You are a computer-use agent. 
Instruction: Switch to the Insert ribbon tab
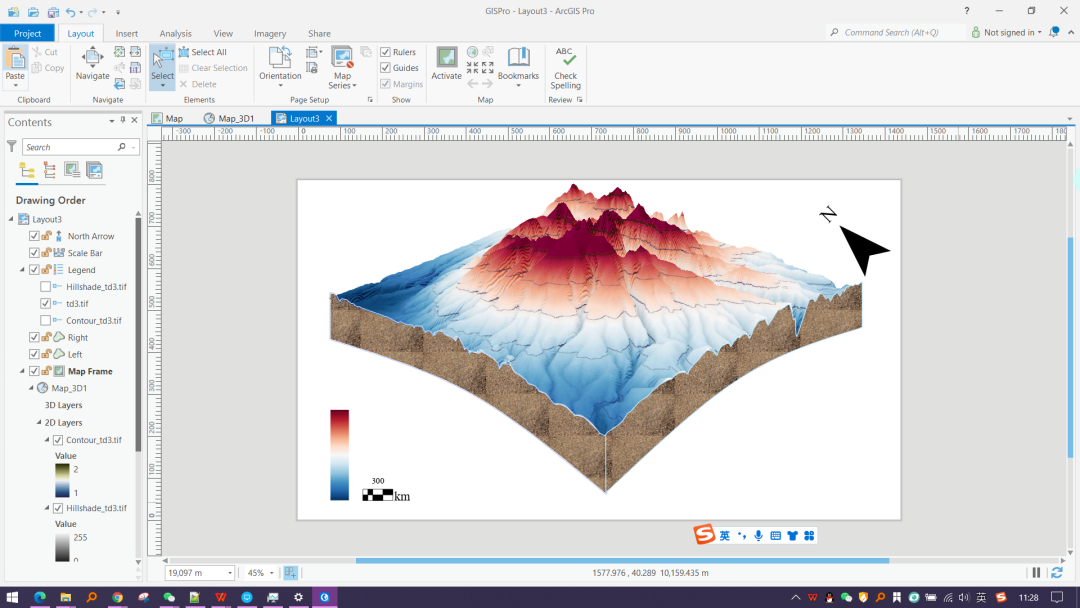[x=126, y=33]
